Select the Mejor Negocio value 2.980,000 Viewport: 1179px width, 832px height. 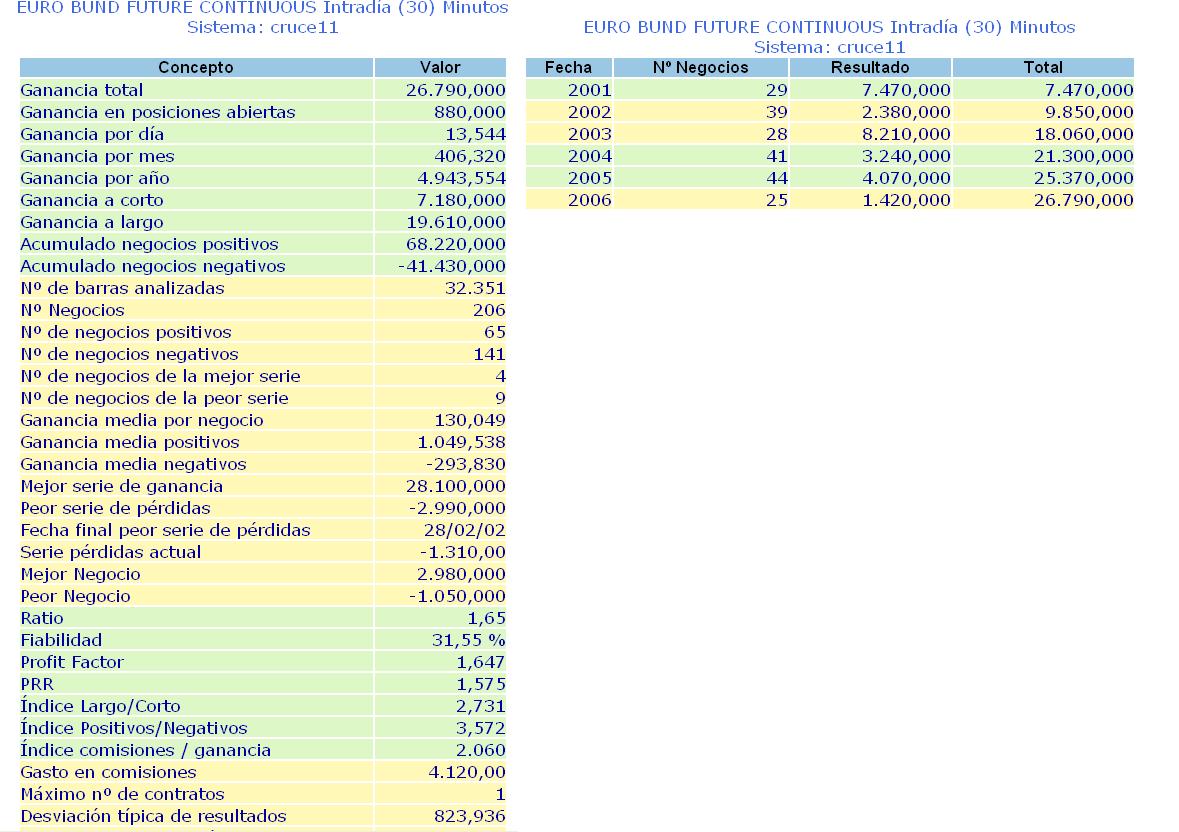click(462, 574)
